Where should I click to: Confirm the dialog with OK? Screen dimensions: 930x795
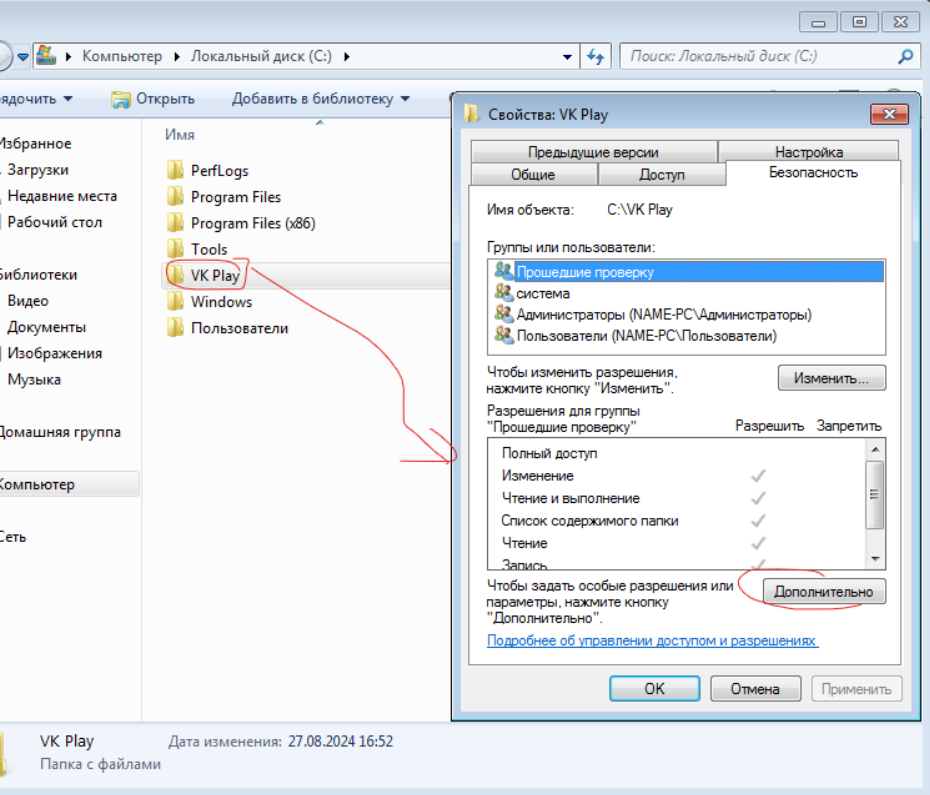point(655,689)
